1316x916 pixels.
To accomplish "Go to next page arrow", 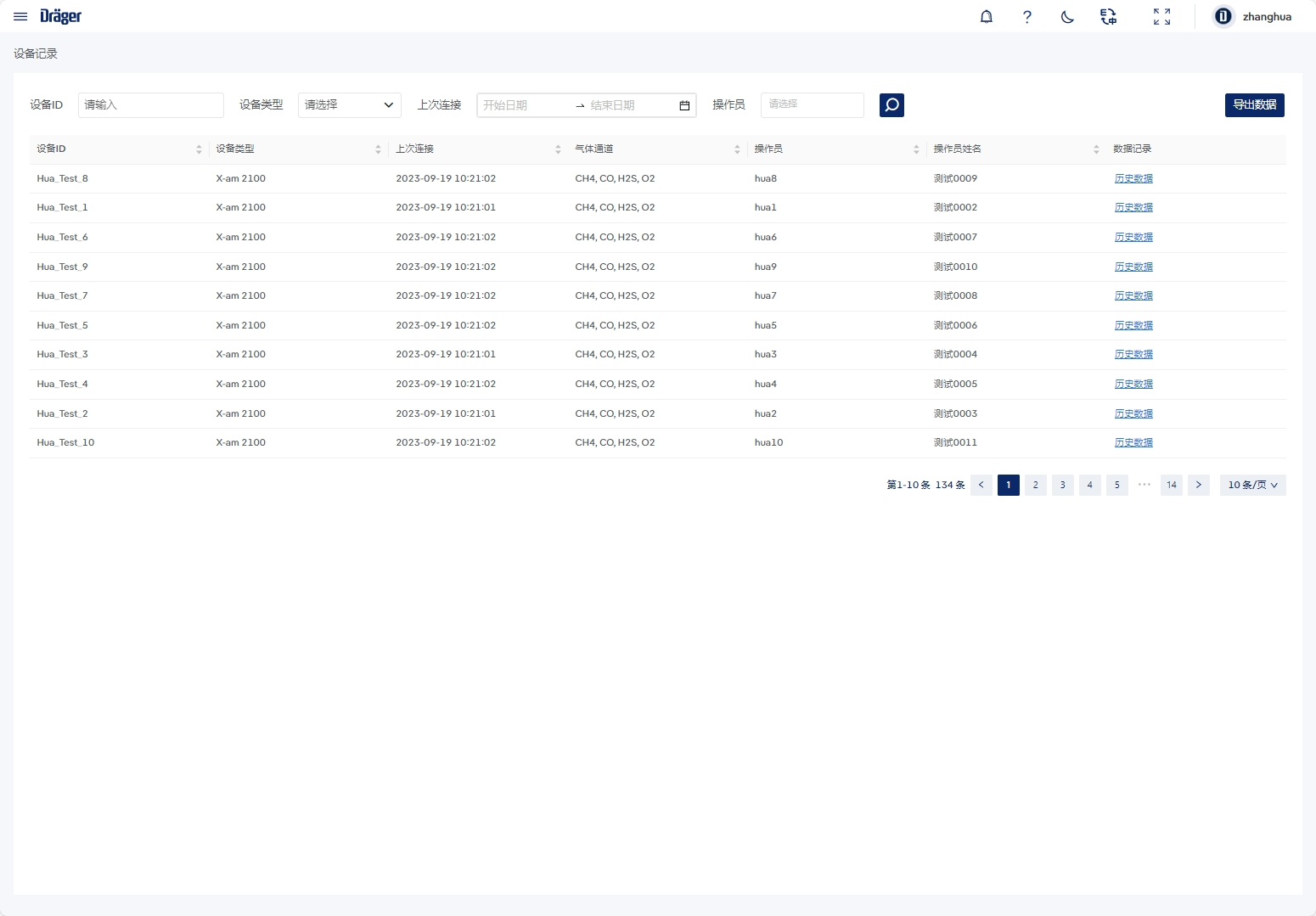I will click(1198, 485).
